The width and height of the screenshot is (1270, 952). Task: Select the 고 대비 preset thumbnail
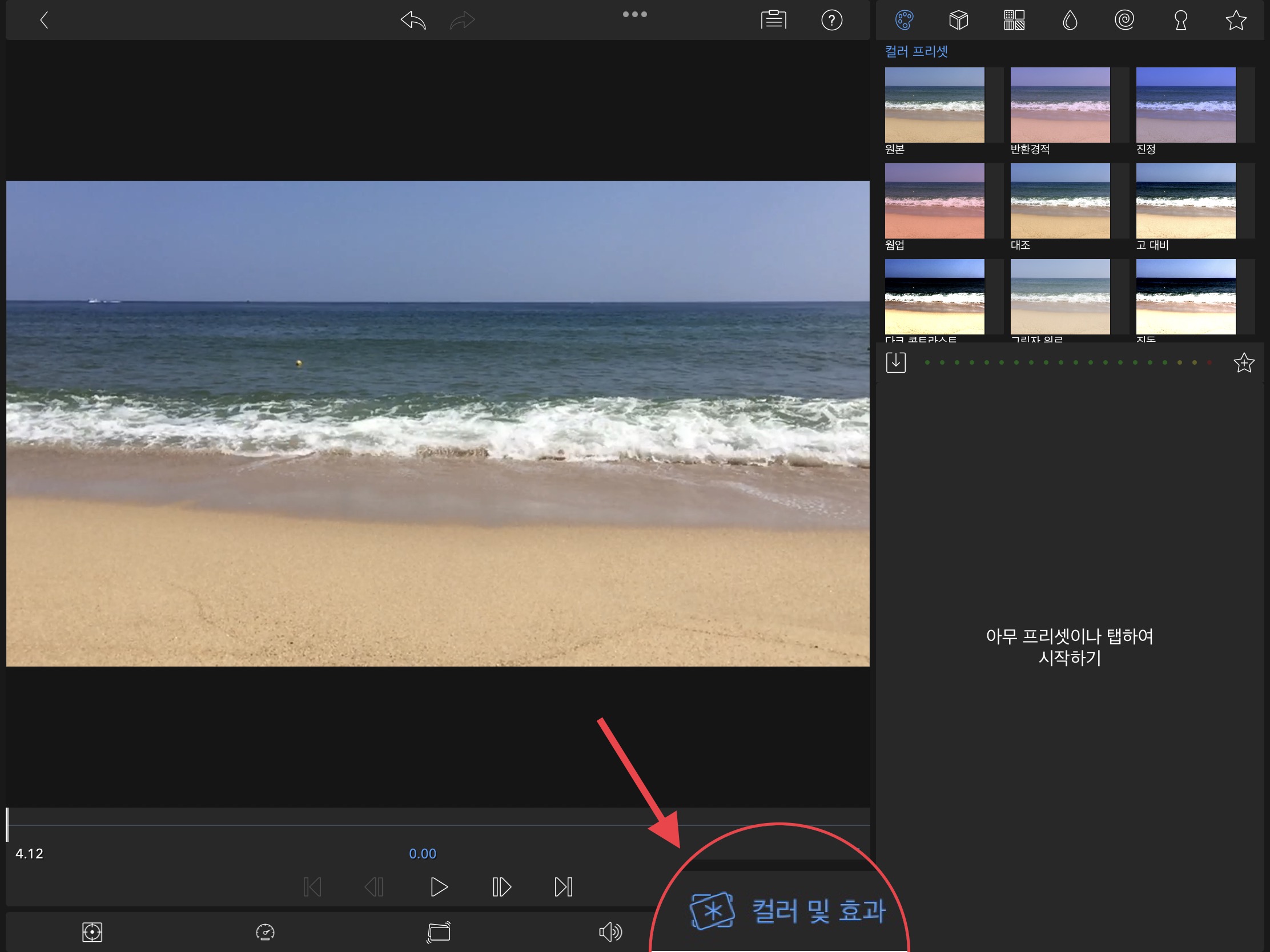(1185, 201)
